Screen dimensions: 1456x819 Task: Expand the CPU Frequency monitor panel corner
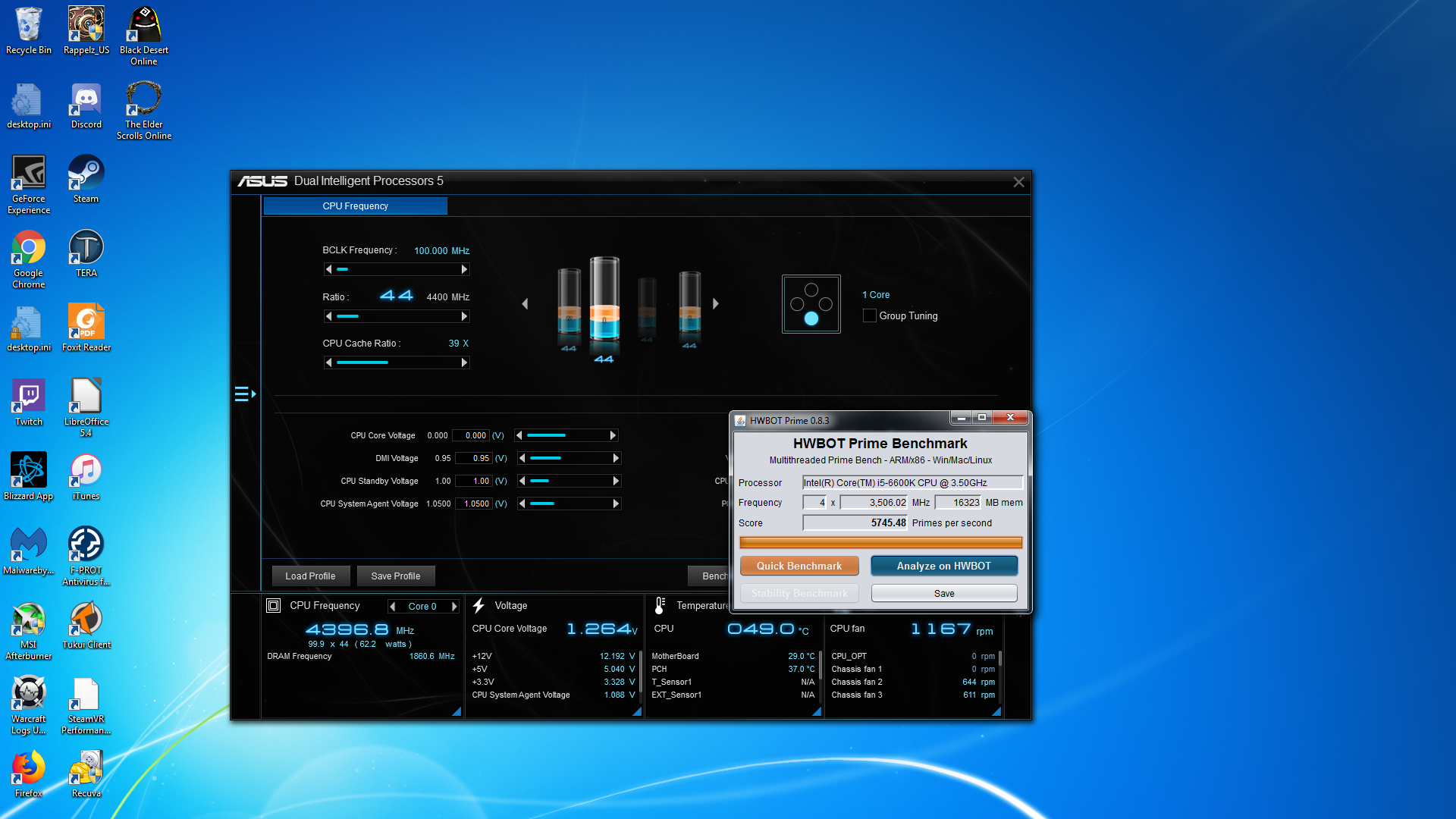457,711
